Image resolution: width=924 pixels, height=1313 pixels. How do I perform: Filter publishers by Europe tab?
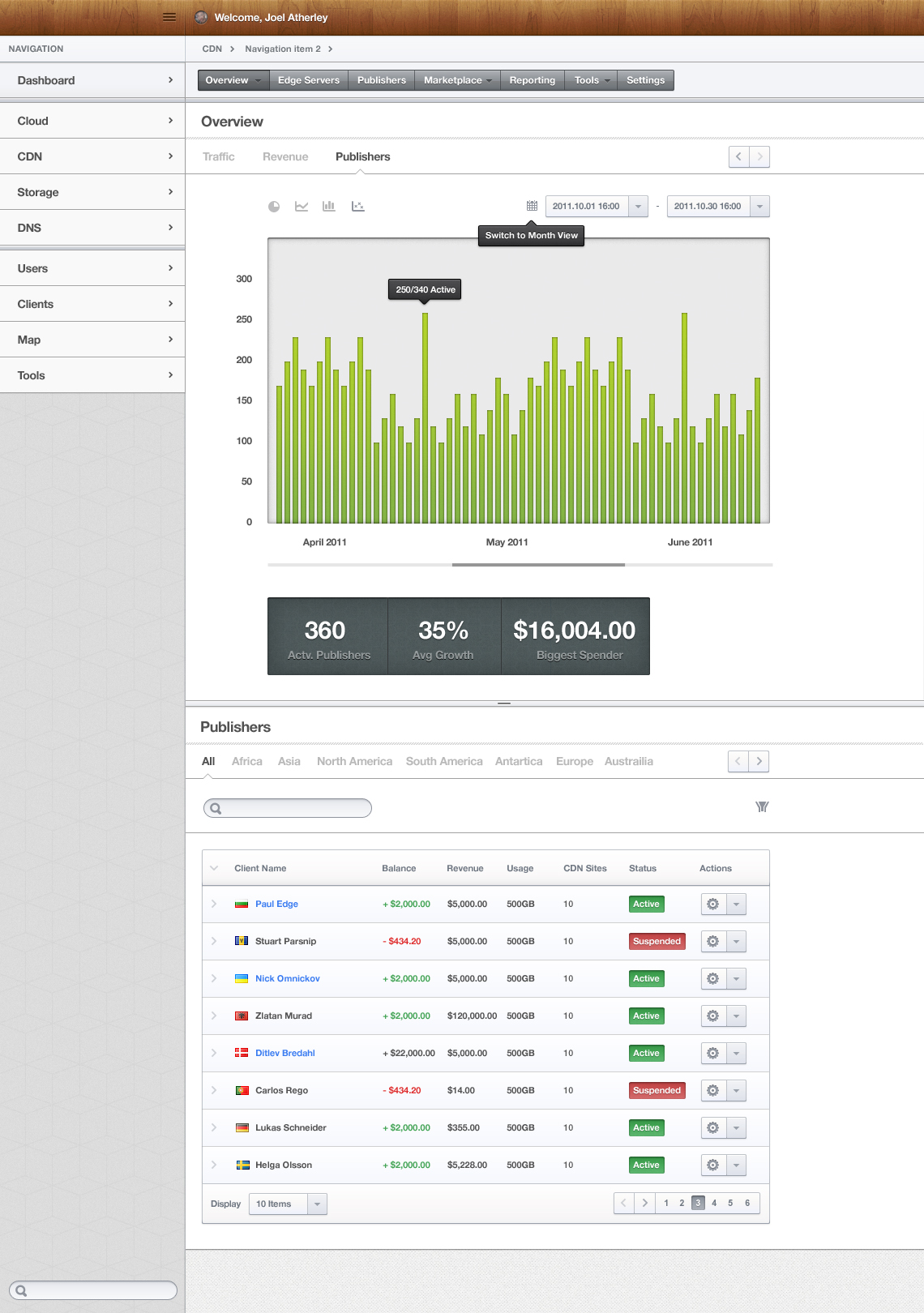click(575, 761)
